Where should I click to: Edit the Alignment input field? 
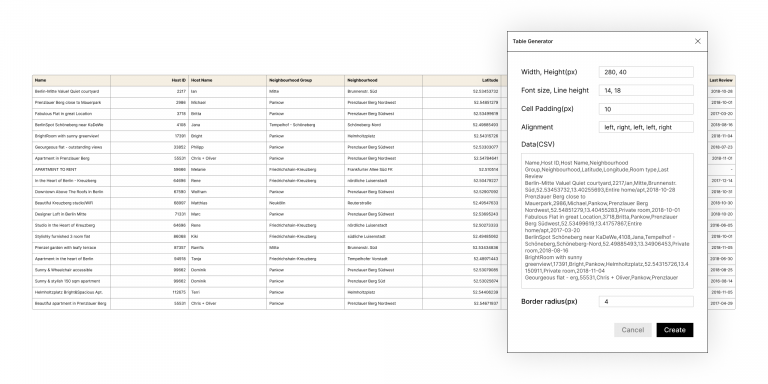[x=646, y=127]
